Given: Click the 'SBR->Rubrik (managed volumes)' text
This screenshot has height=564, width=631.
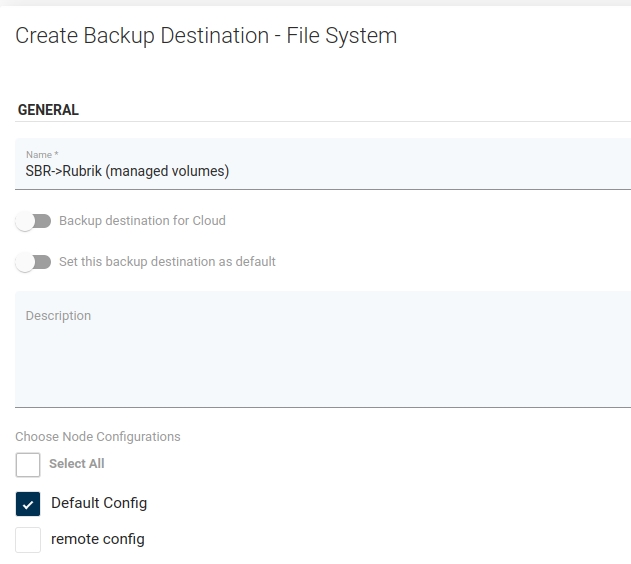Looking at the screenshot, I should click(127, 172).
